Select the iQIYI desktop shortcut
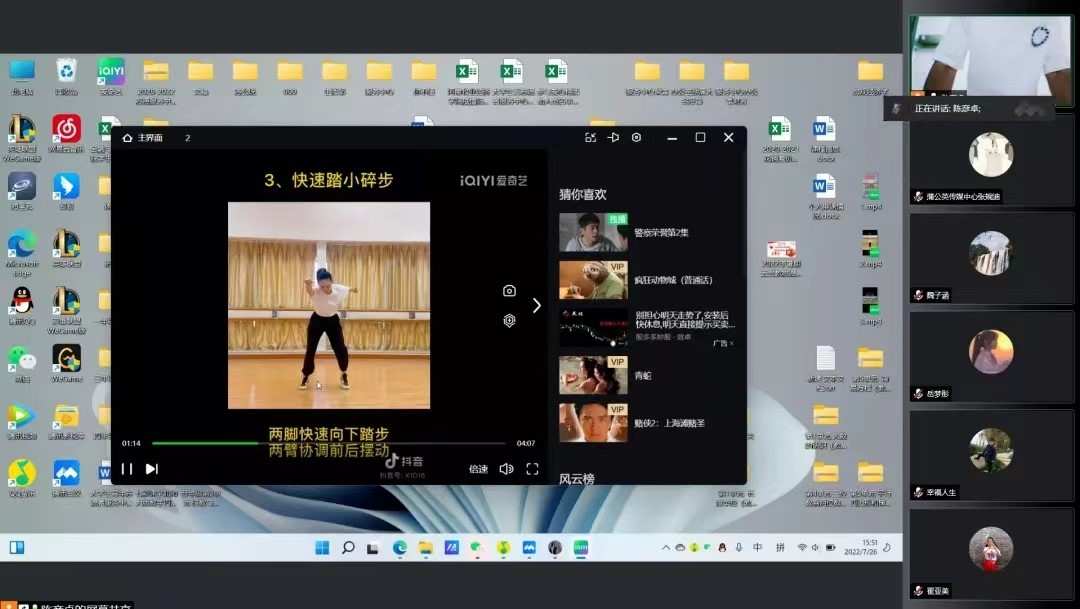 (111, 76)
